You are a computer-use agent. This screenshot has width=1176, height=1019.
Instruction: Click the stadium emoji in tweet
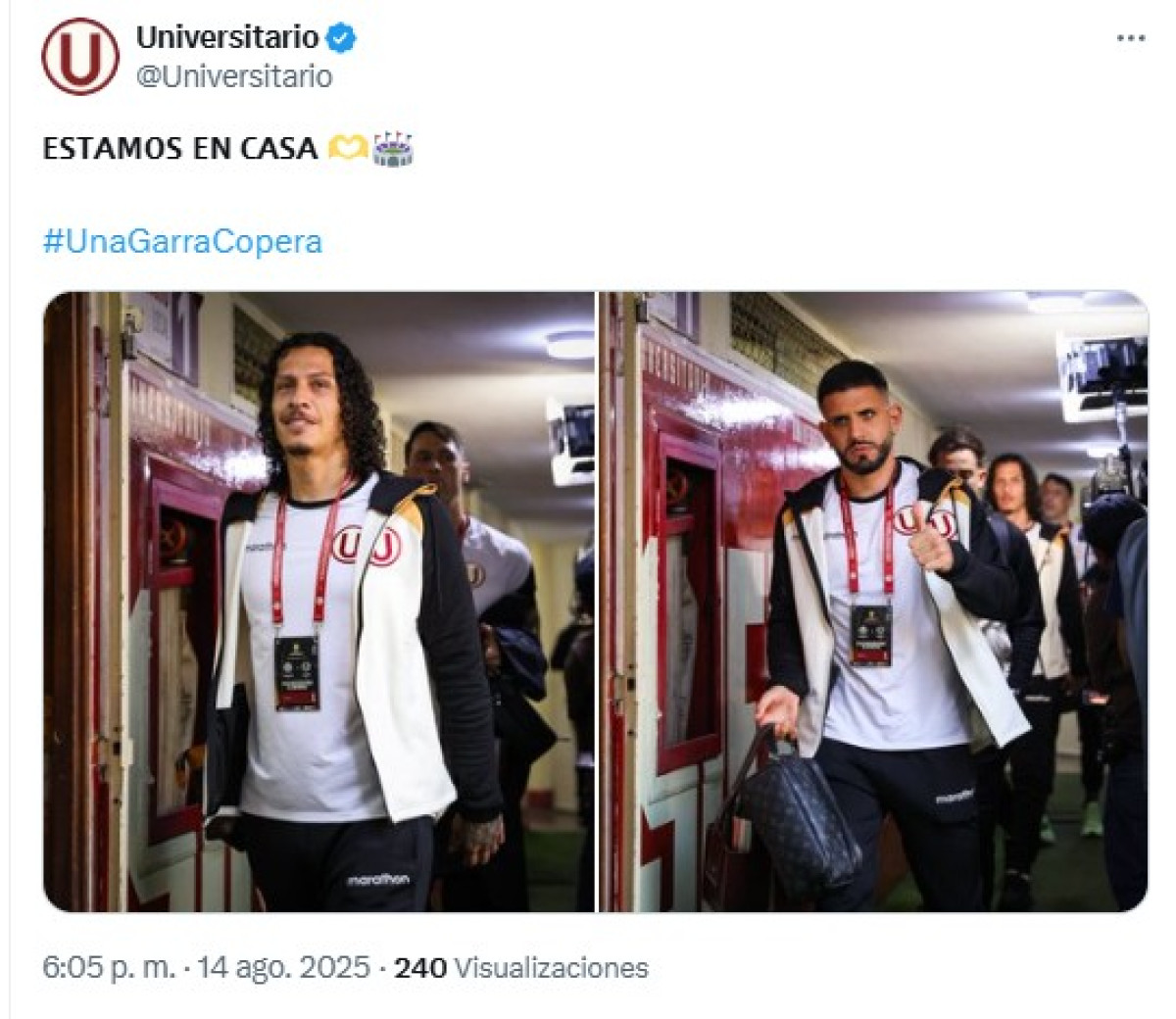(392, 148)
